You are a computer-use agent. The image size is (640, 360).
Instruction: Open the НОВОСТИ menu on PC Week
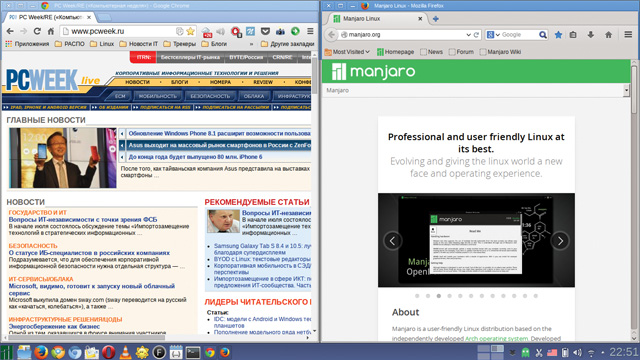[137, 82]
